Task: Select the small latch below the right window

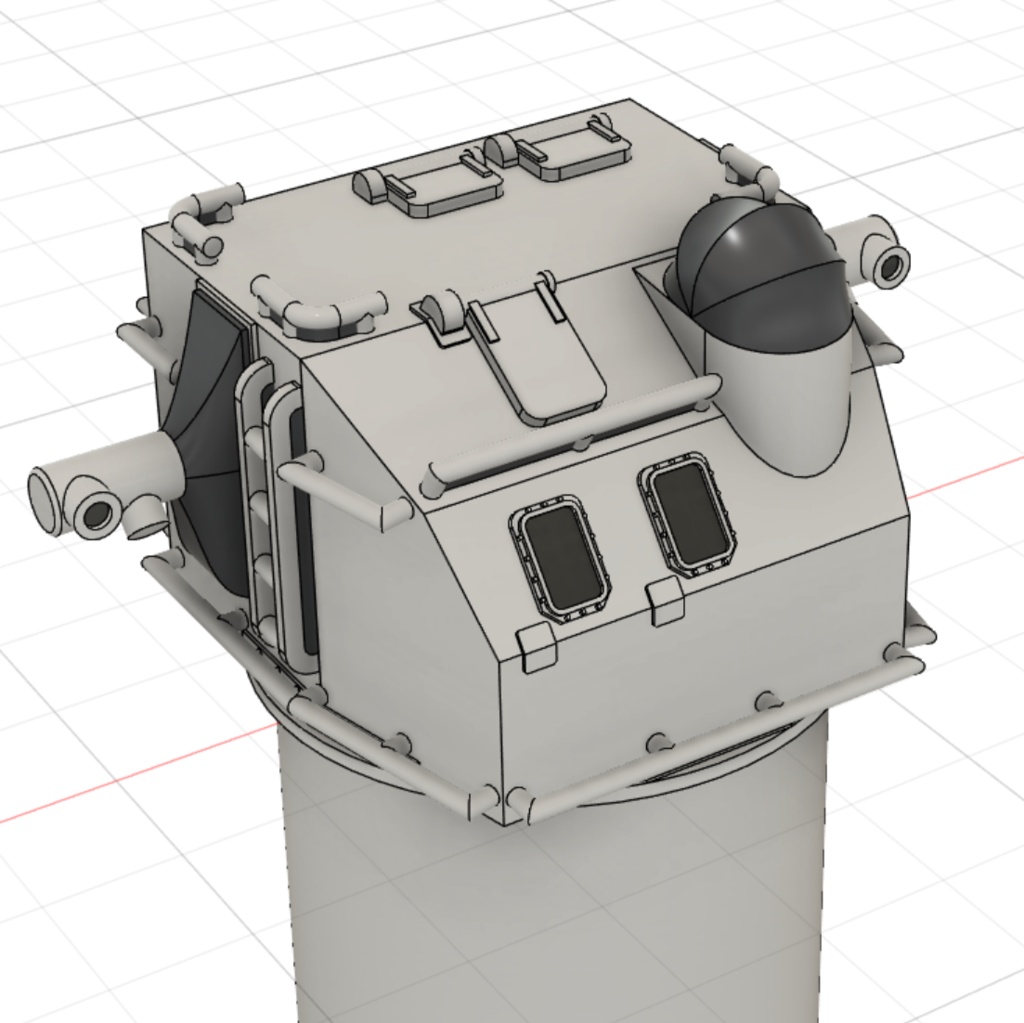Action: (x=665, y=602)
